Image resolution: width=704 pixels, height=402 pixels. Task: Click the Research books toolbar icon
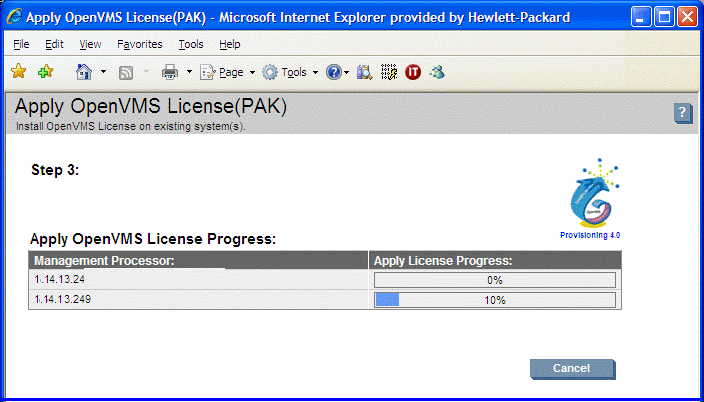[365, 72]
